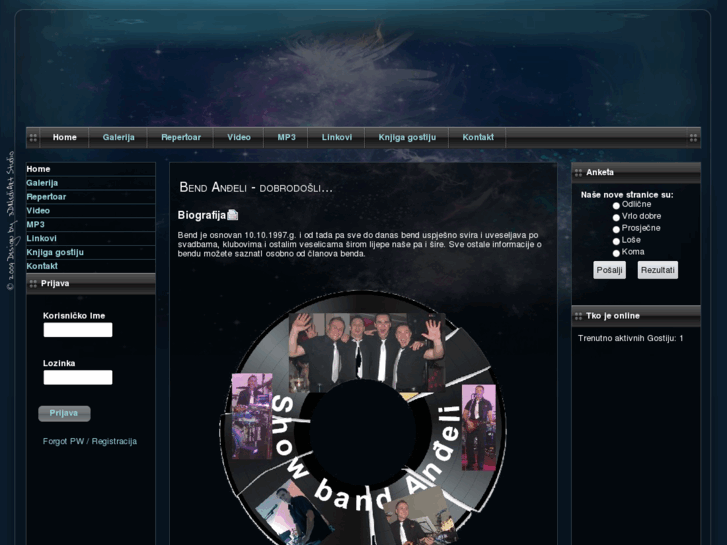This screenshot has width=727, height=545.
Task: Click grip icon at left of top navbar
Action: click(33, 138)
